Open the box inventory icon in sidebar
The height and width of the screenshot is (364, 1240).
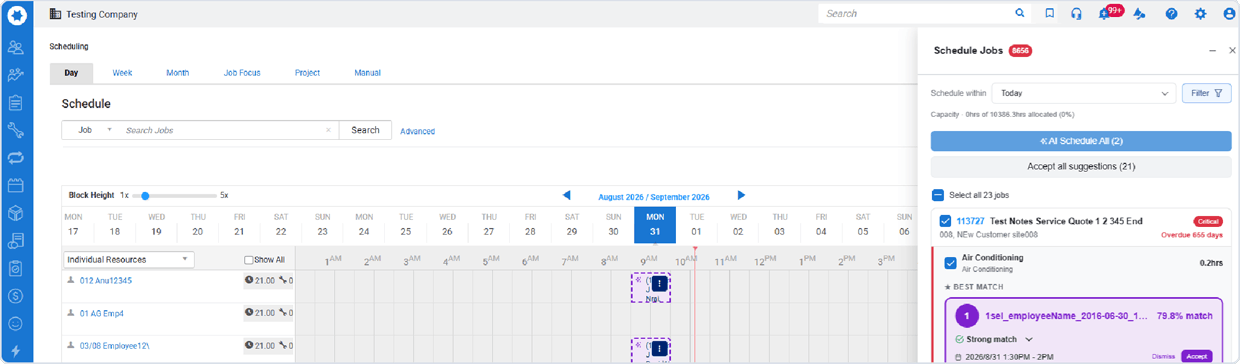[16, 213]
